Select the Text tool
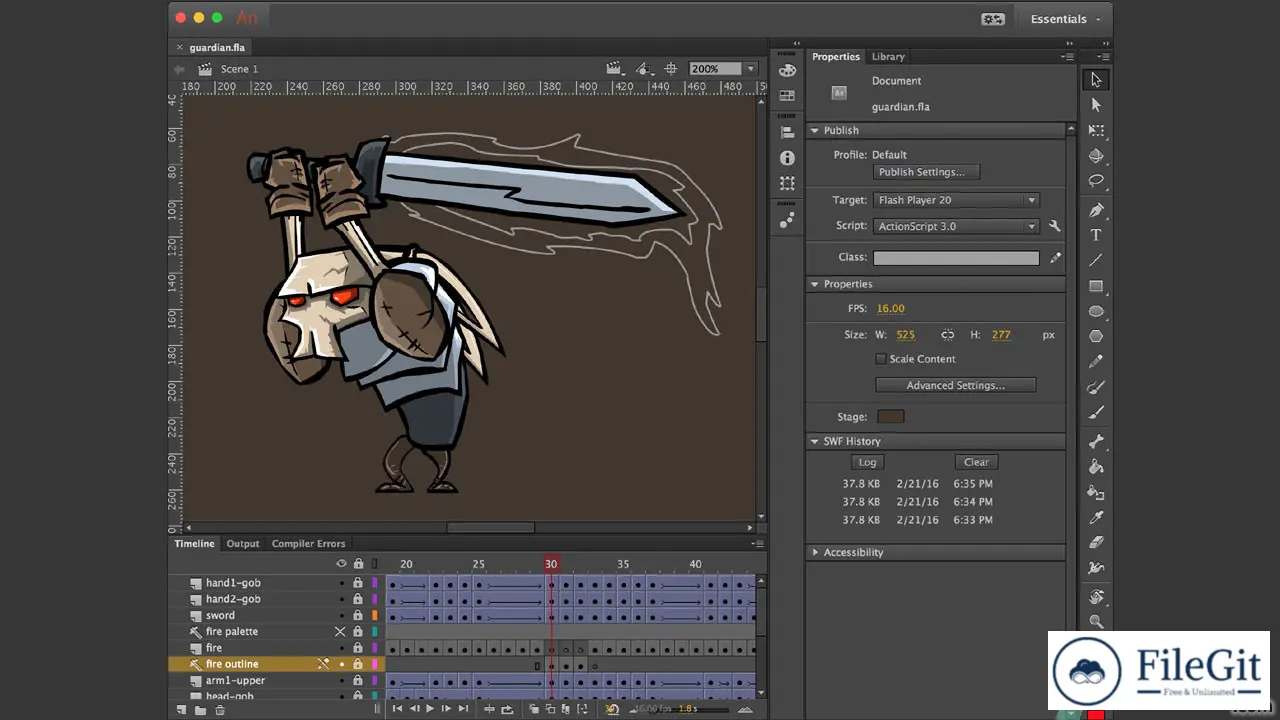 (1096, 235)
